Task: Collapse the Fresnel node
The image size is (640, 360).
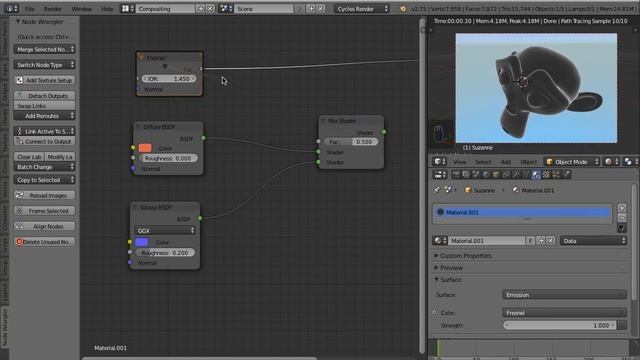Action: [141, 58]
